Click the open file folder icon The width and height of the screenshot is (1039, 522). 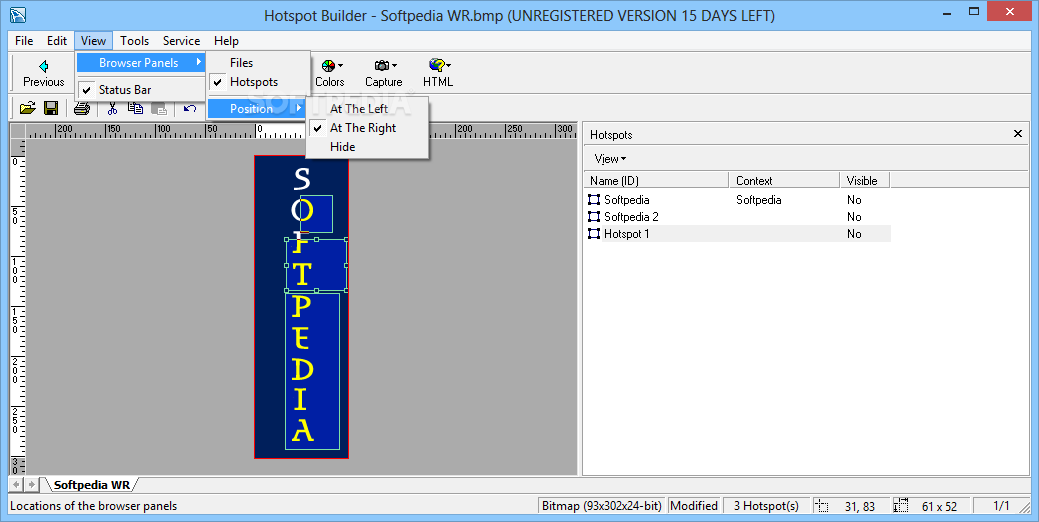[28, 108]
